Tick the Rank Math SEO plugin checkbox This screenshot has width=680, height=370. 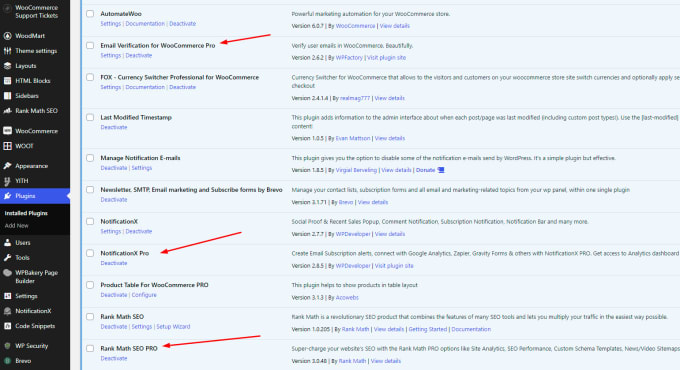(90, 317)
